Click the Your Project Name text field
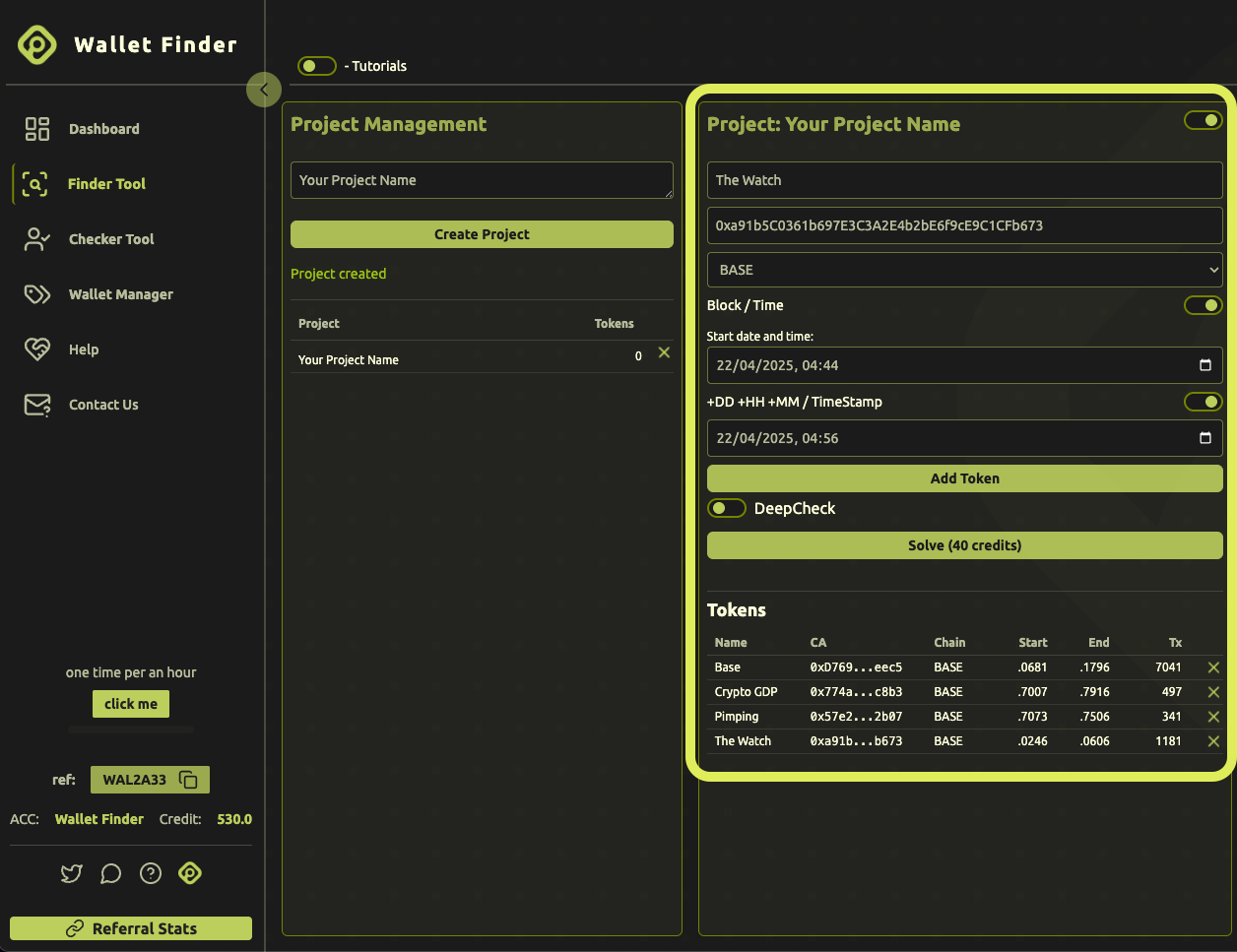Screen dimensions: 1237x952 click(x=482, y=180)
